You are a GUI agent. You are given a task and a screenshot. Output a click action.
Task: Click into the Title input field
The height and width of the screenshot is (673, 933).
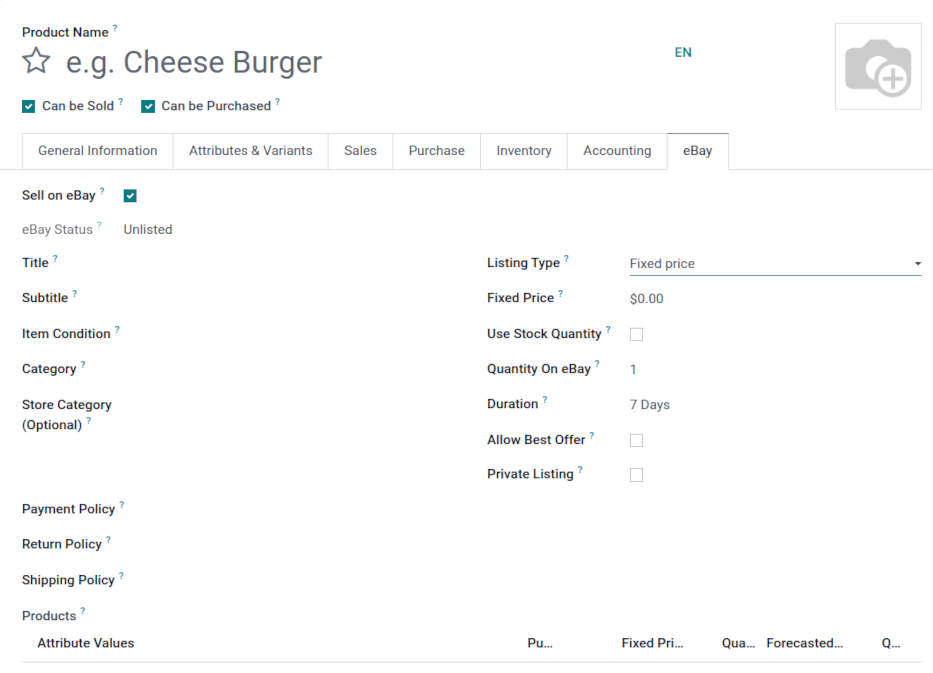point(250,262)
